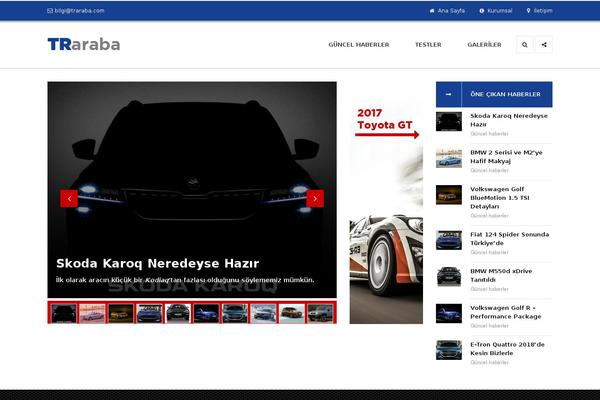Image resolution: width=600 pixels, height=400 pixels.
Task: Click slide caption text about Kodiaq
Action: (x=185, y=280)
